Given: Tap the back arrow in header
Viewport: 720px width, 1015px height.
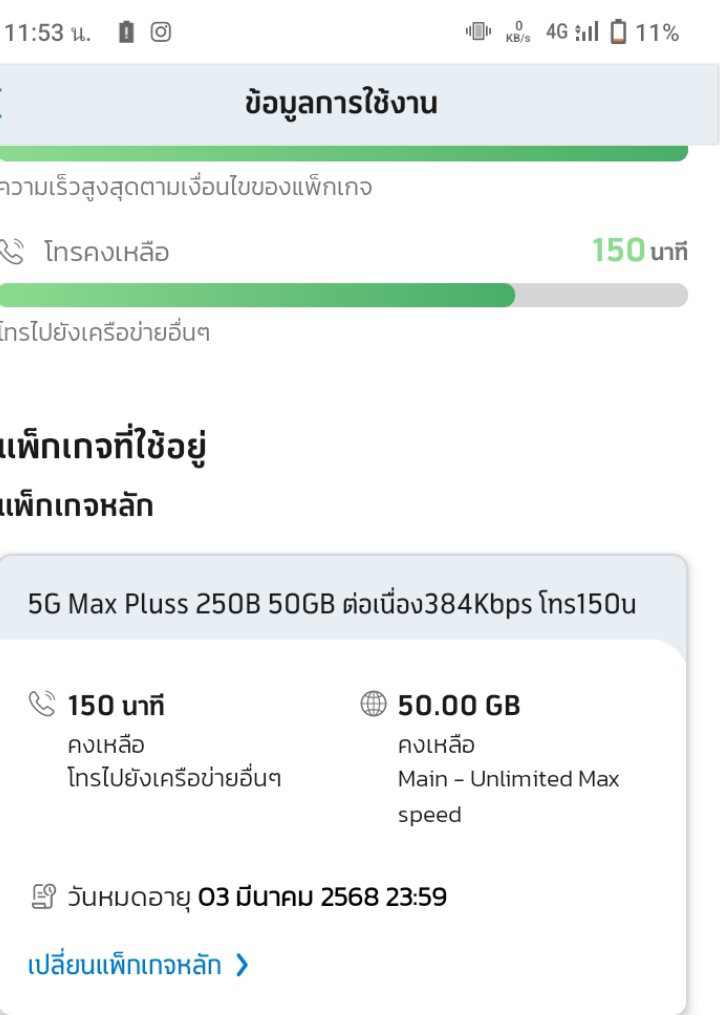Looking at the screenshot, I should click(2, 104).
